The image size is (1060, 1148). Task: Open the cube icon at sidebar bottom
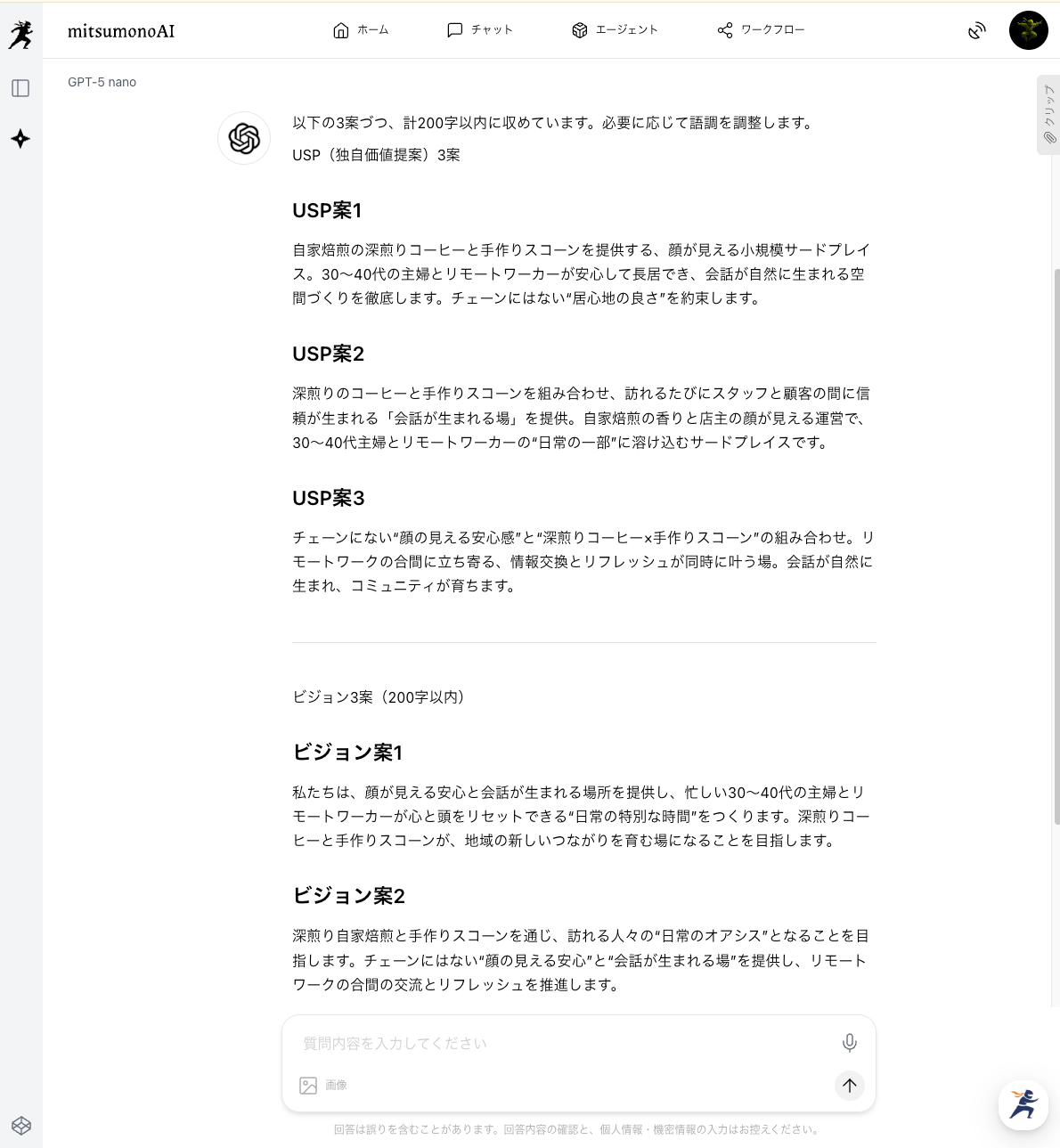click(x=21, y=1126)
